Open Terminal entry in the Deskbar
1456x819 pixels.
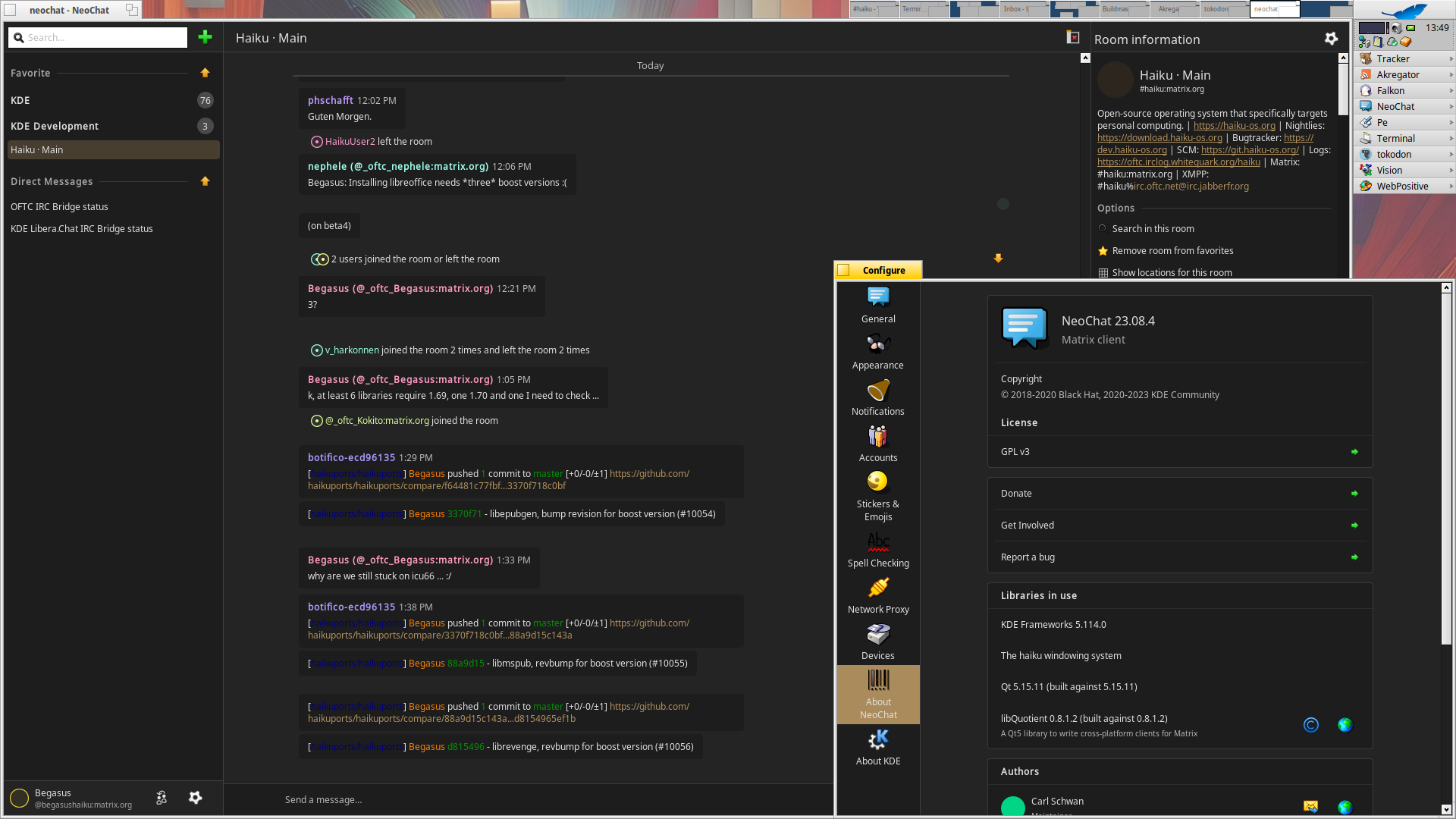point(1404,139)
